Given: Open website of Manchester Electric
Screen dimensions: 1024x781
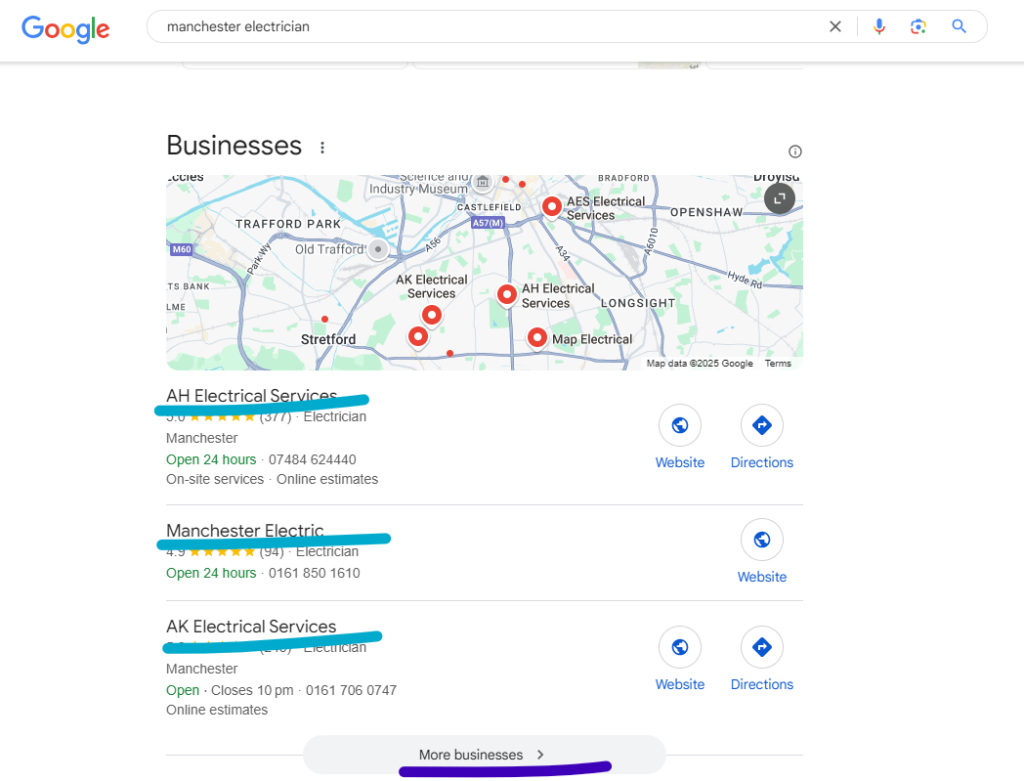Looking at the screenshot, I should point(761,552).
